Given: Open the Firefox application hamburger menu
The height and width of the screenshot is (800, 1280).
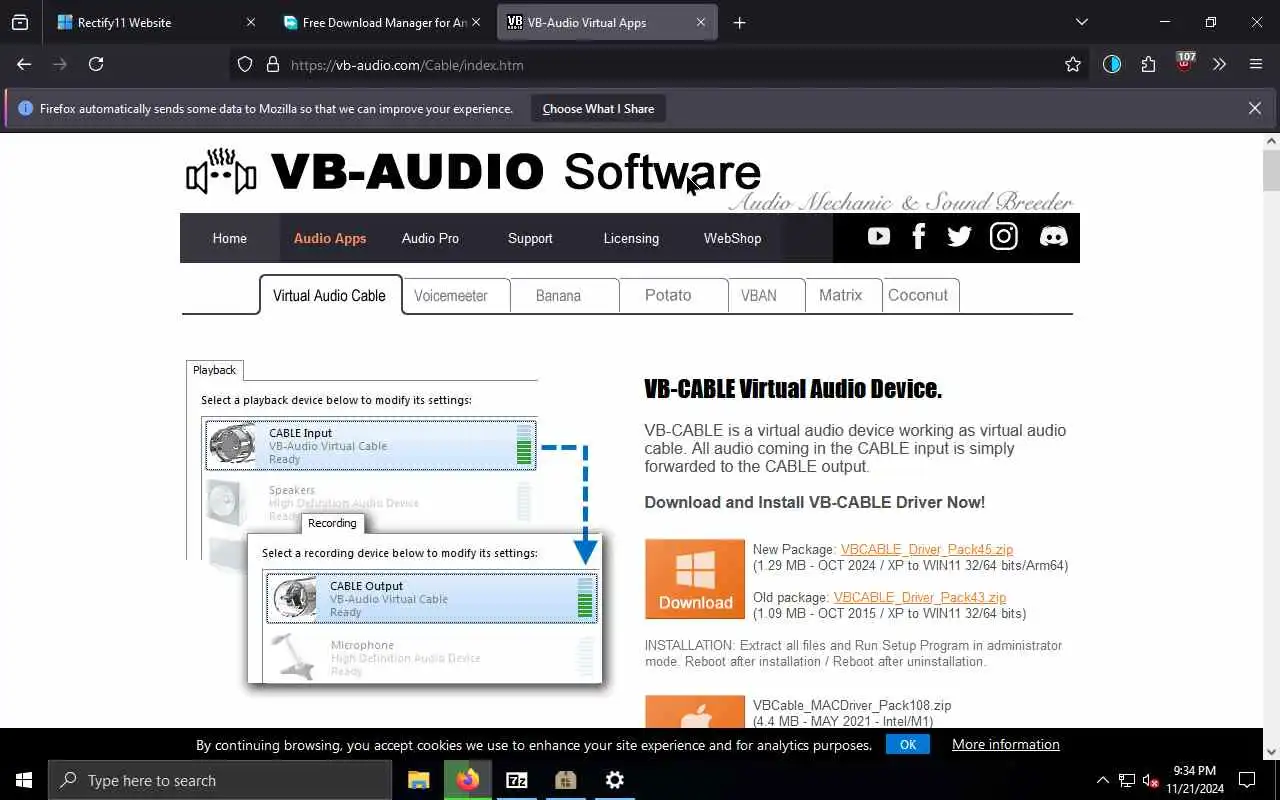Looking at the screenshot, I should pyautogui.click(x=1256, y=64).
